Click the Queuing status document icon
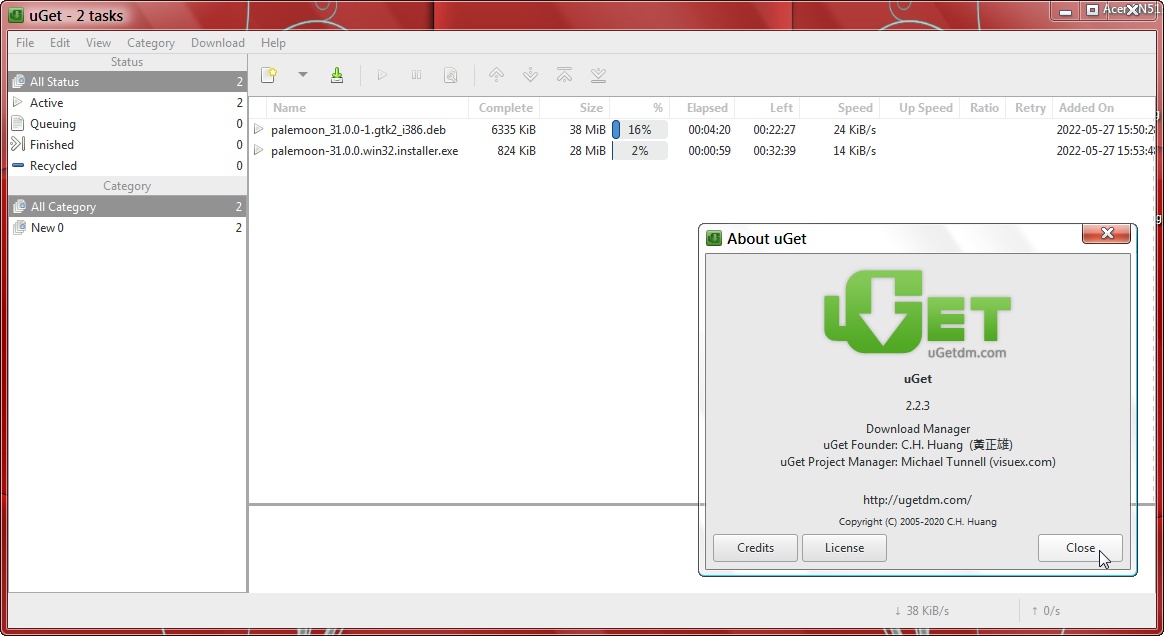Viewport: 1164px width, 636px height. pos(19,123)
